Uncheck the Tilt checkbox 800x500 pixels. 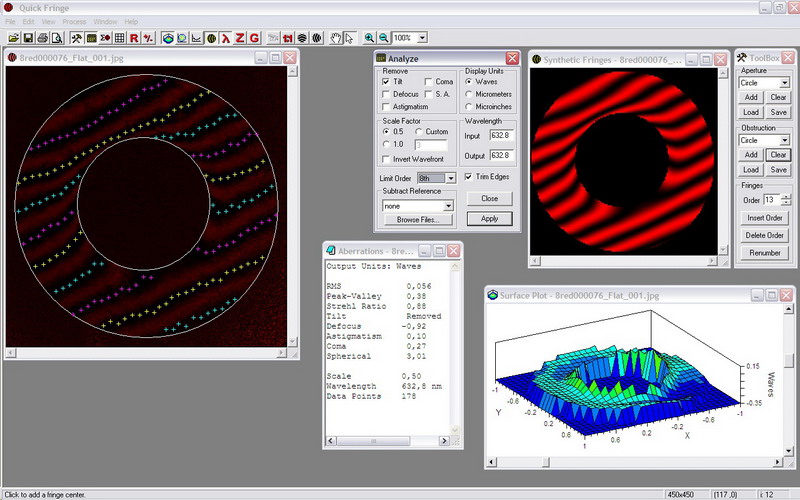tap(386, 82)
